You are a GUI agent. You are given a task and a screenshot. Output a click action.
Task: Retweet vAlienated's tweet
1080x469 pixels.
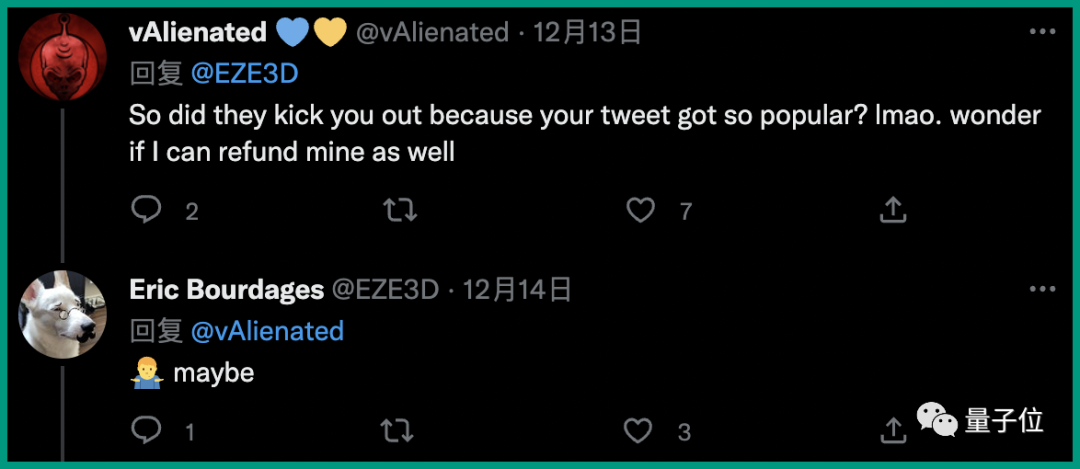400,210
